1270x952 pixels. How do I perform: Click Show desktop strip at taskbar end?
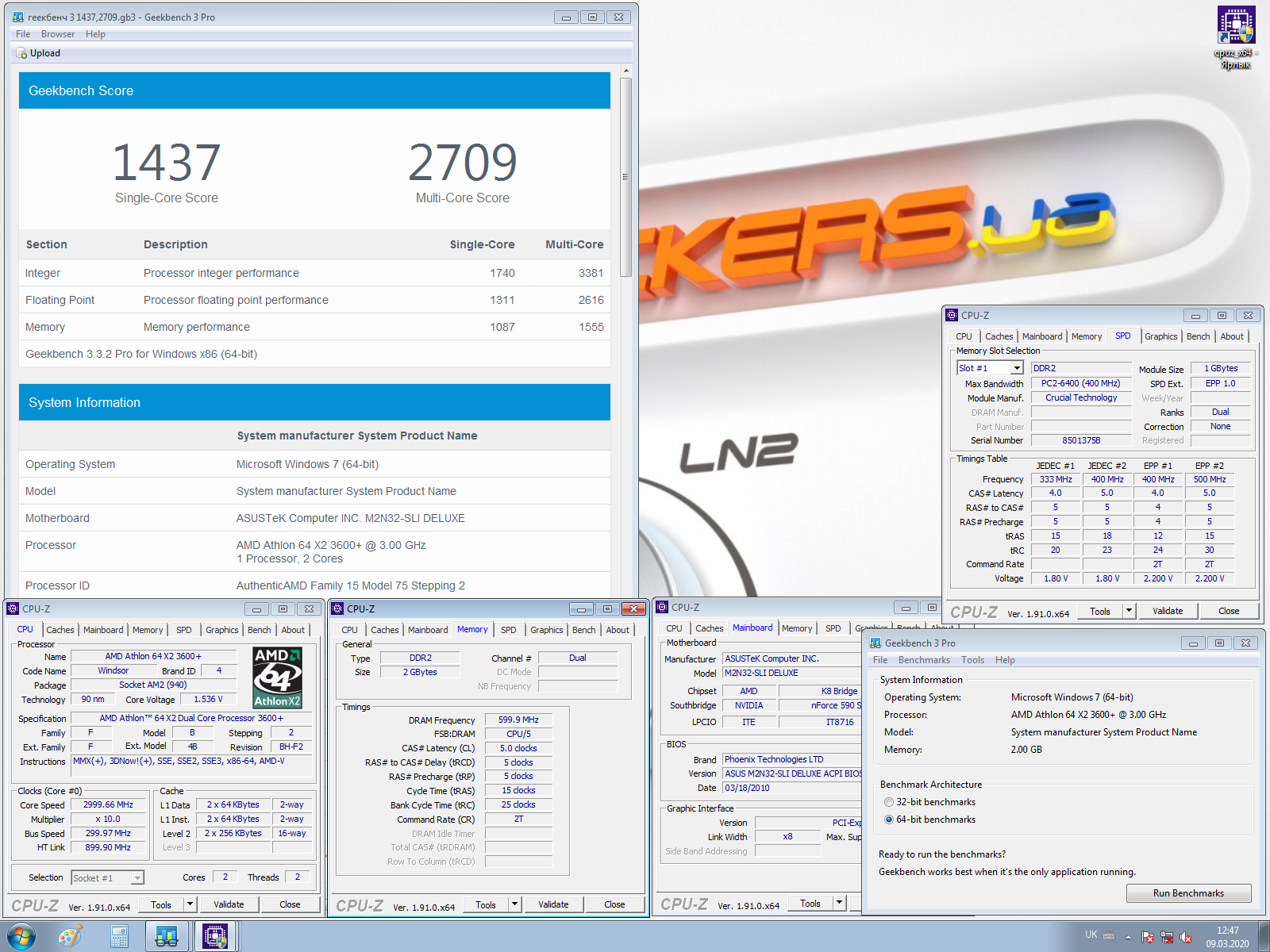1264,937
